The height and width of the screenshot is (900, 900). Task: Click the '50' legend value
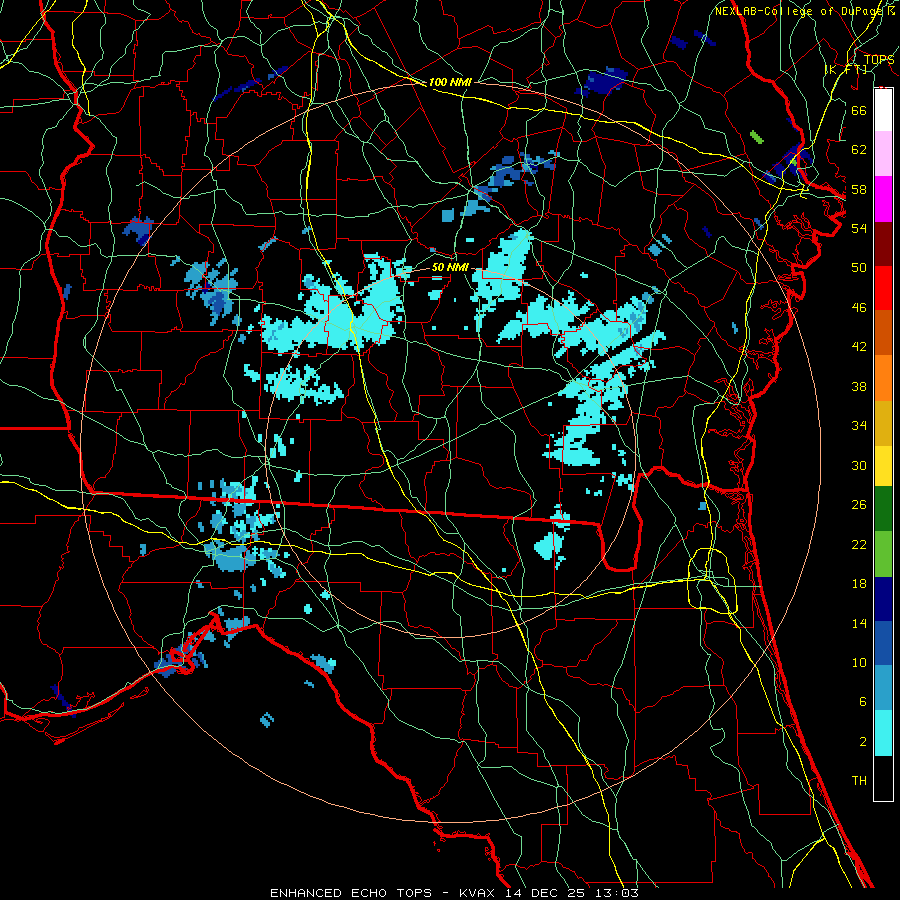pos(859,268)
